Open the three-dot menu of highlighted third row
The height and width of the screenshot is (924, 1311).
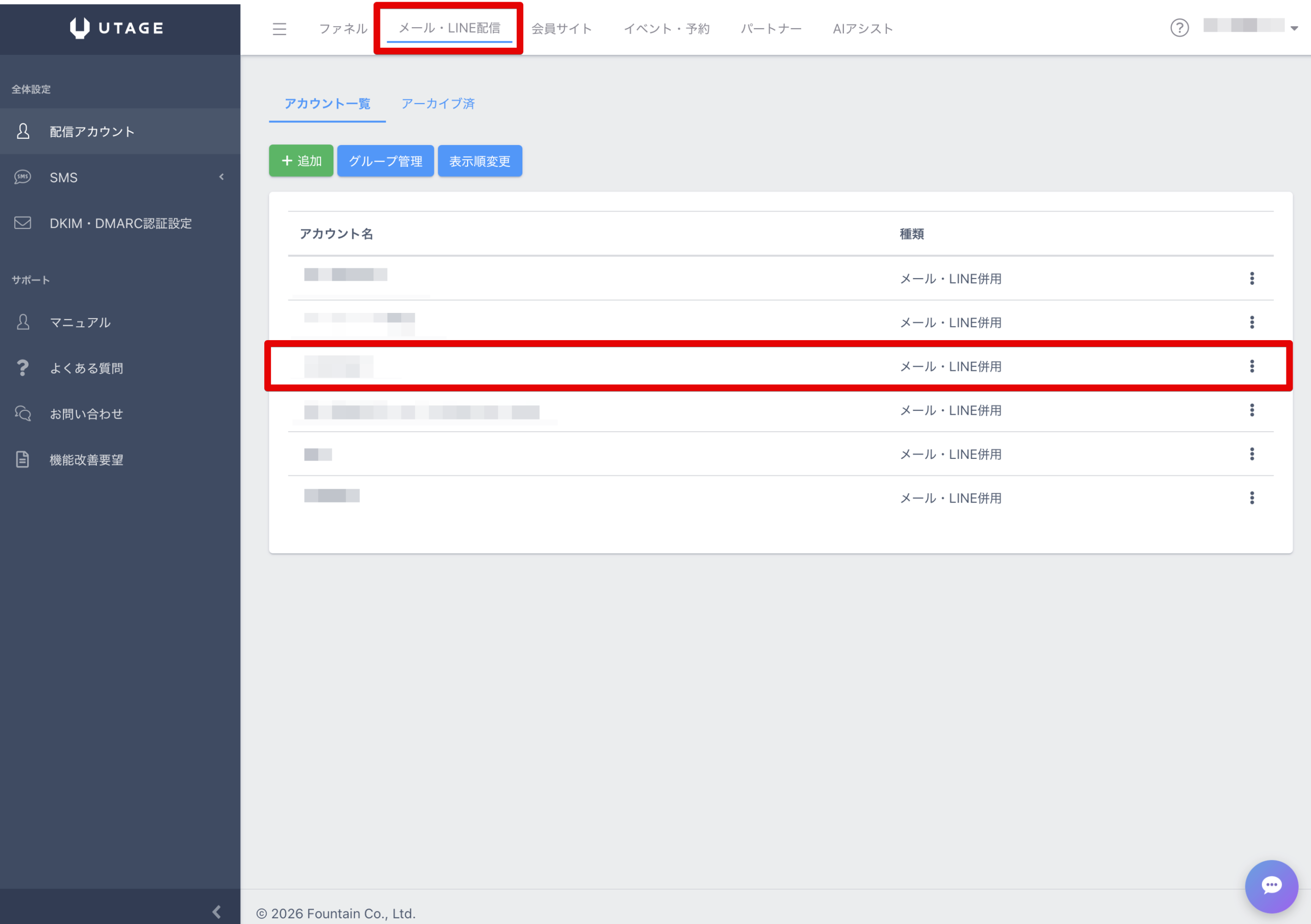click(1252, 367)
